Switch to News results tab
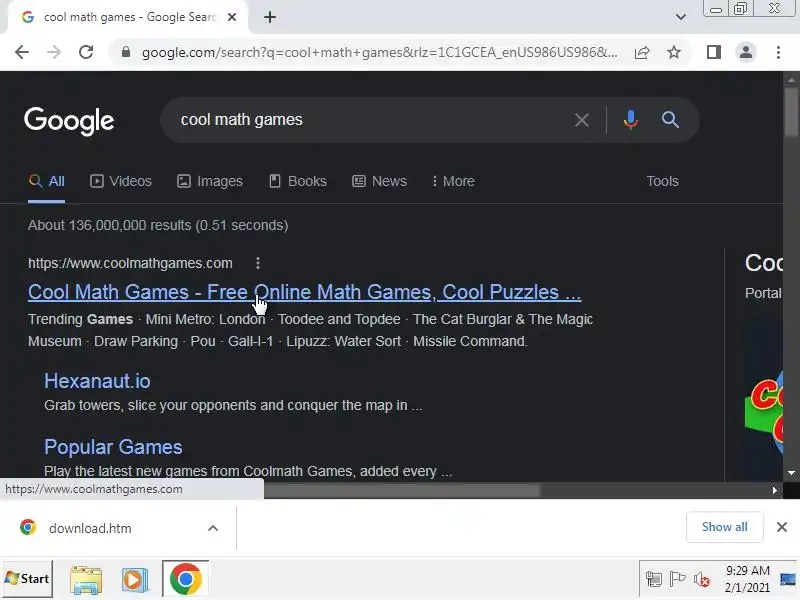The image size is (800, 600). (x=380, y=181)
